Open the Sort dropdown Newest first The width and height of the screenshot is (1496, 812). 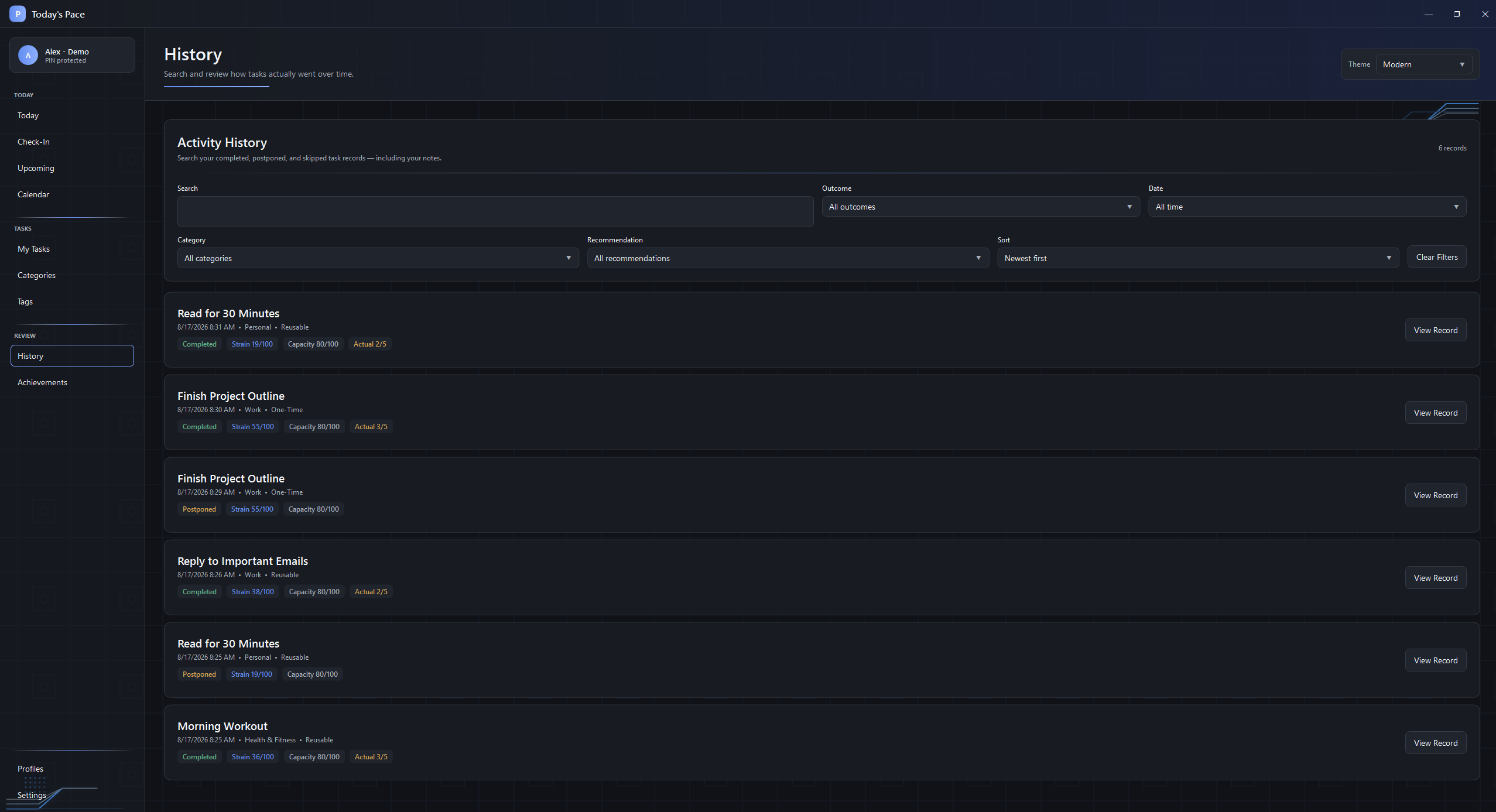click(1198, 258)
